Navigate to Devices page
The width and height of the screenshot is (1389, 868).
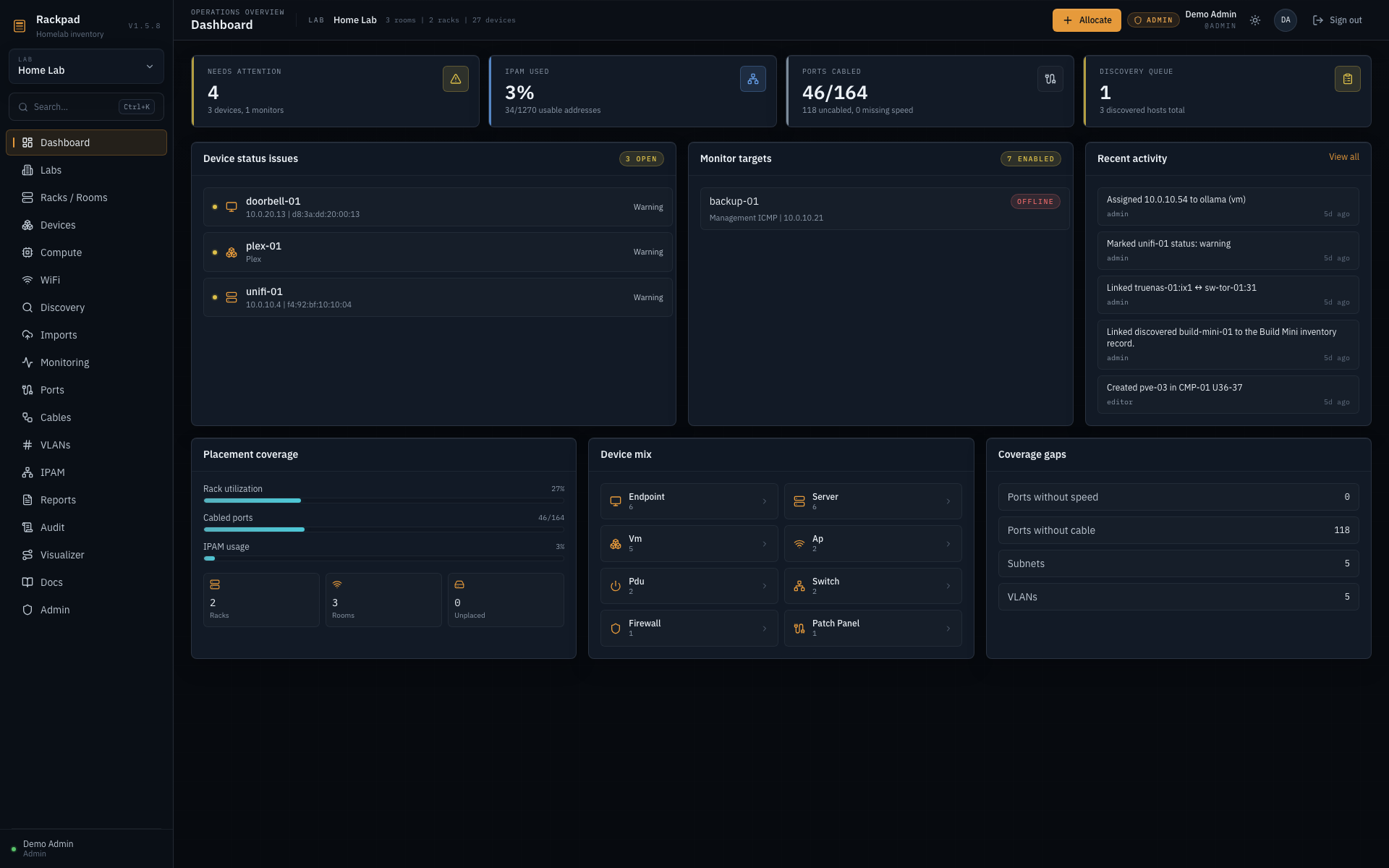(x=86, y=225)
